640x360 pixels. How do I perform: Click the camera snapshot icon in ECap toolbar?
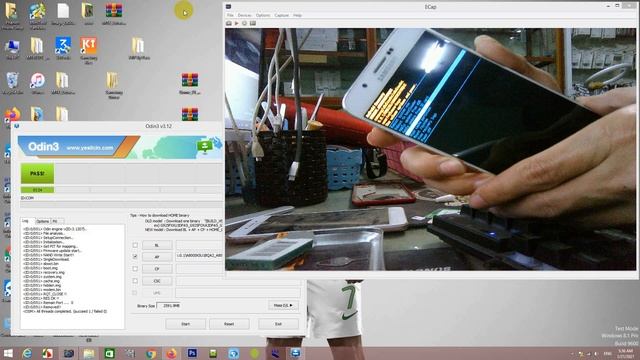click(229, 23)
